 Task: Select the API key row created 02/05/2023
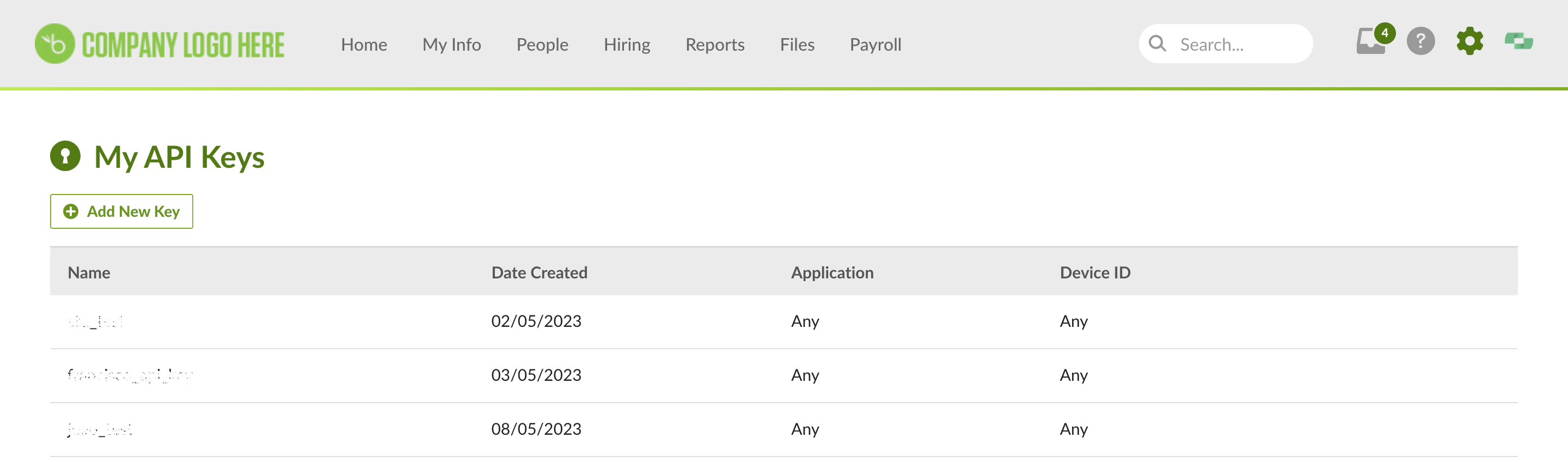point(783,322)
